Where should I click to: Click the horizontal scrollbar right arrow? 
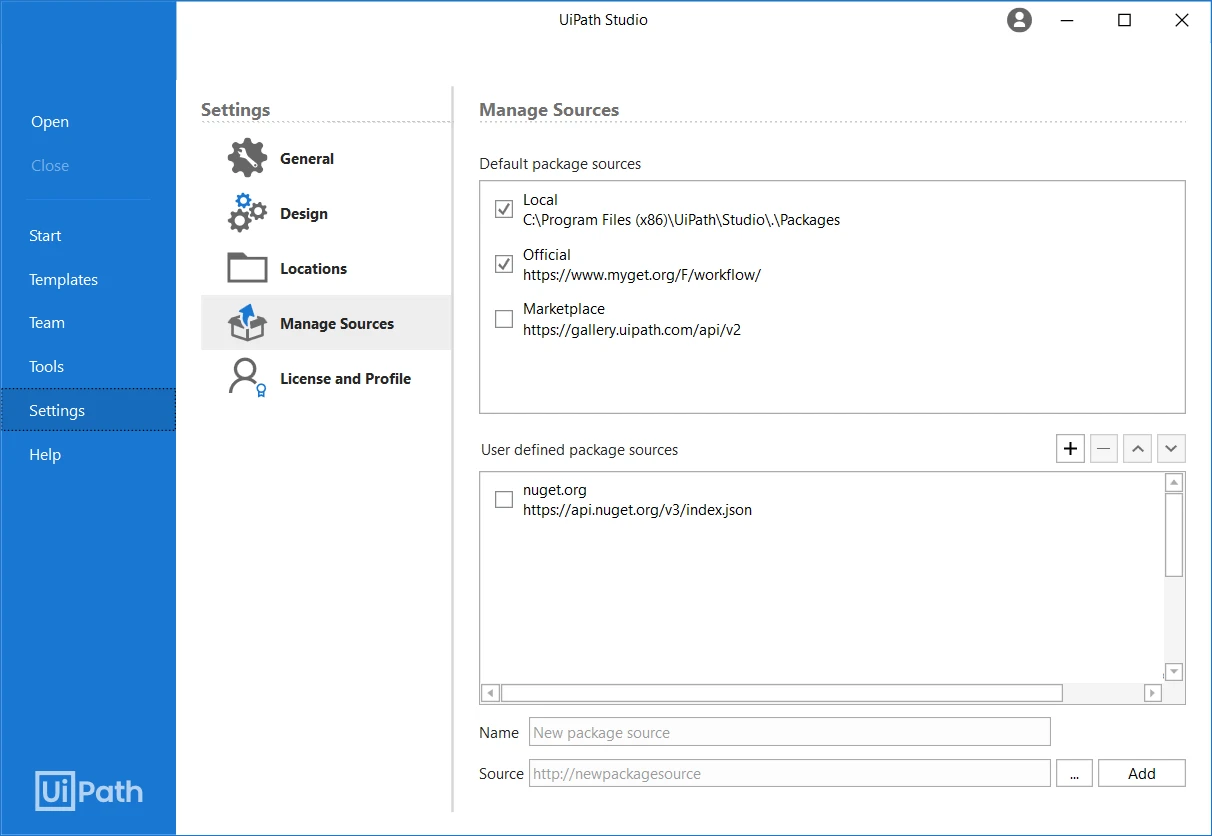click(x=1153, y=693)
